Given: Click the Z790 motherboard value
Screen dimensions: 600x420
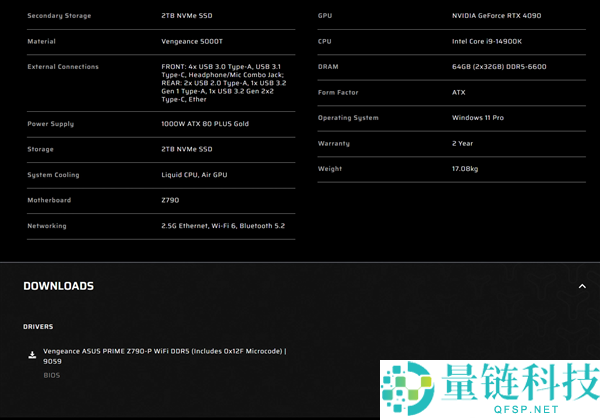Looking at the screenshot, I should [x=171, y=200].
